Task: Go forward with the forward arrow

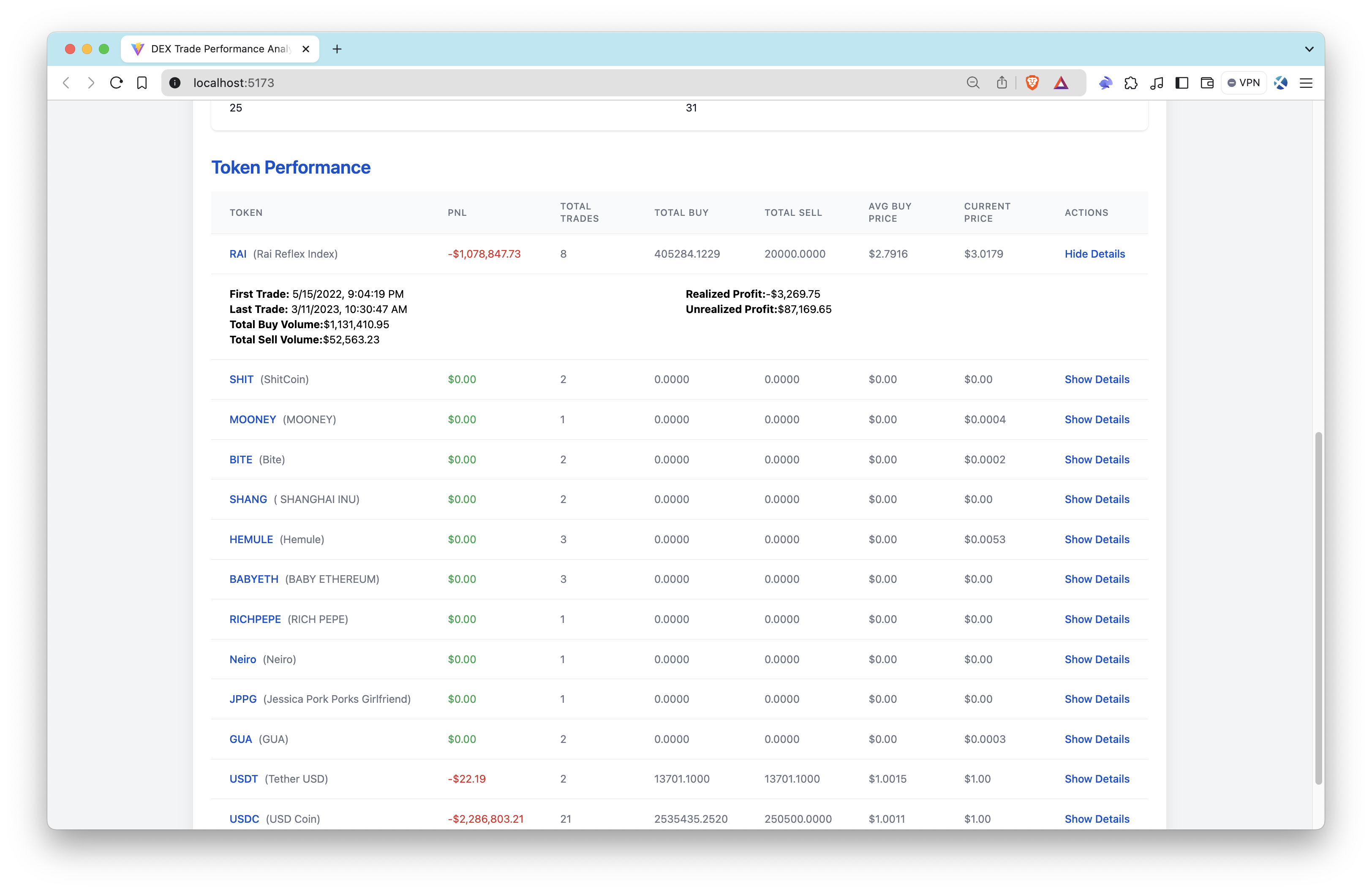Action: coord(91,83)
